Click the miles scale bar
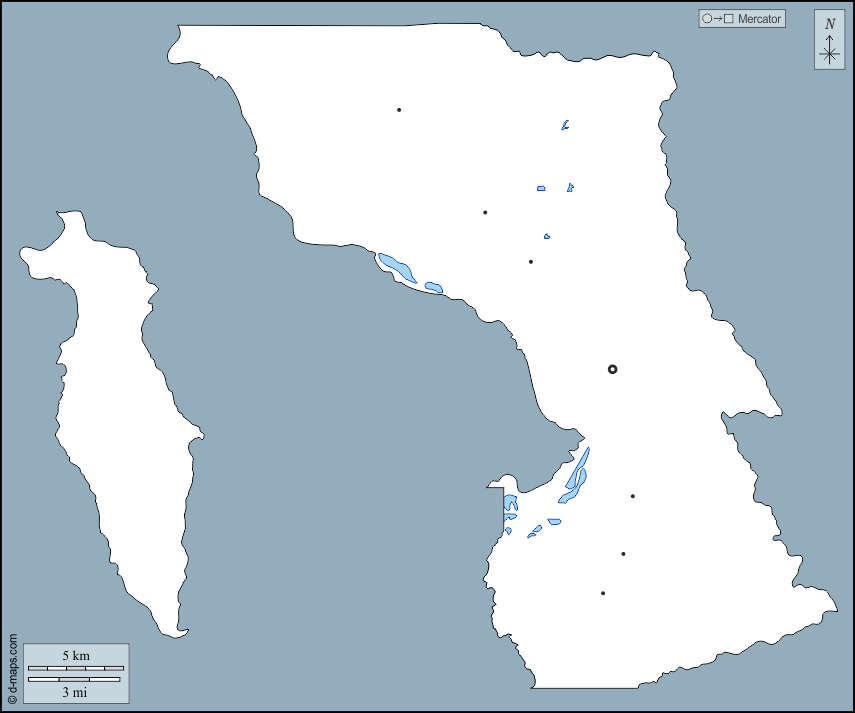The width and height of the screenshot is (855, 713). [74, 680]
